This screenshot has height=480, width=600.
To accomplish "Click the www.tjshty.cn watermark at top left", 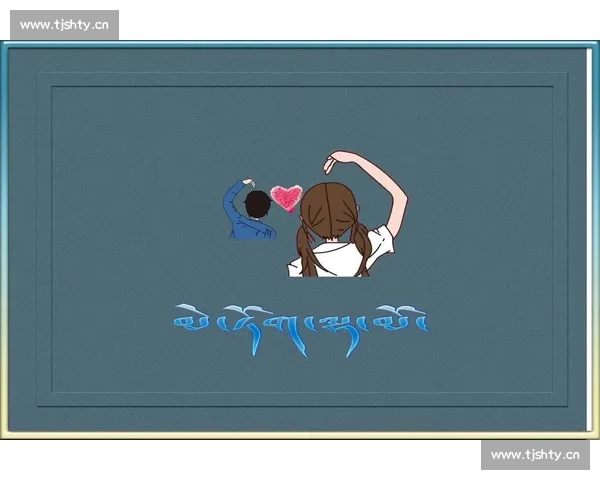I will pyautogui.click(x=64, y=24).
